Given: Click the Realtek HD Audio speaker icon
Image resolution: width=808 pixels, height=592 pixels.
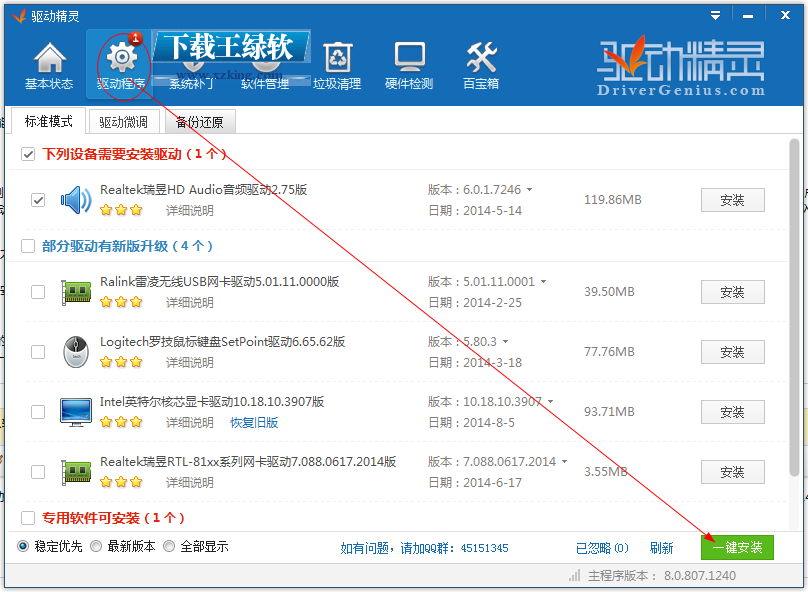Looking at the screenshot, I should 76,200.
